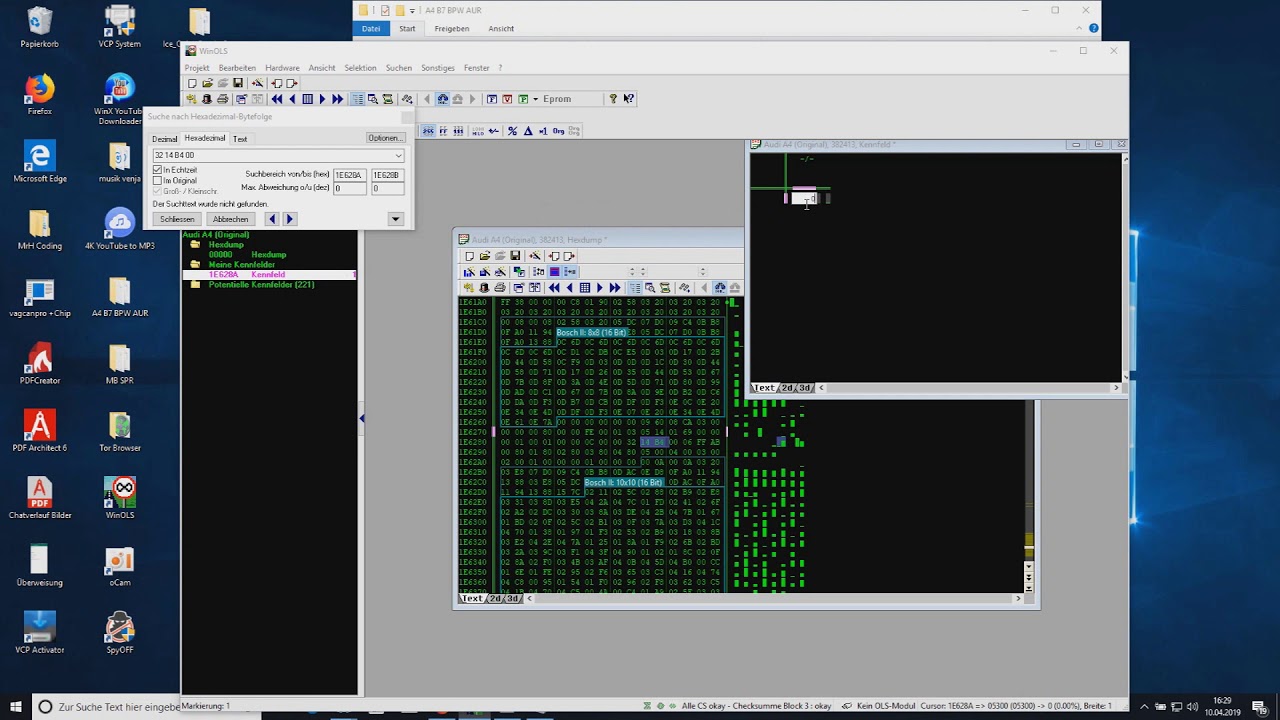
Task: Click the delta difference icon in main toolbar
Action: [528, 131]
